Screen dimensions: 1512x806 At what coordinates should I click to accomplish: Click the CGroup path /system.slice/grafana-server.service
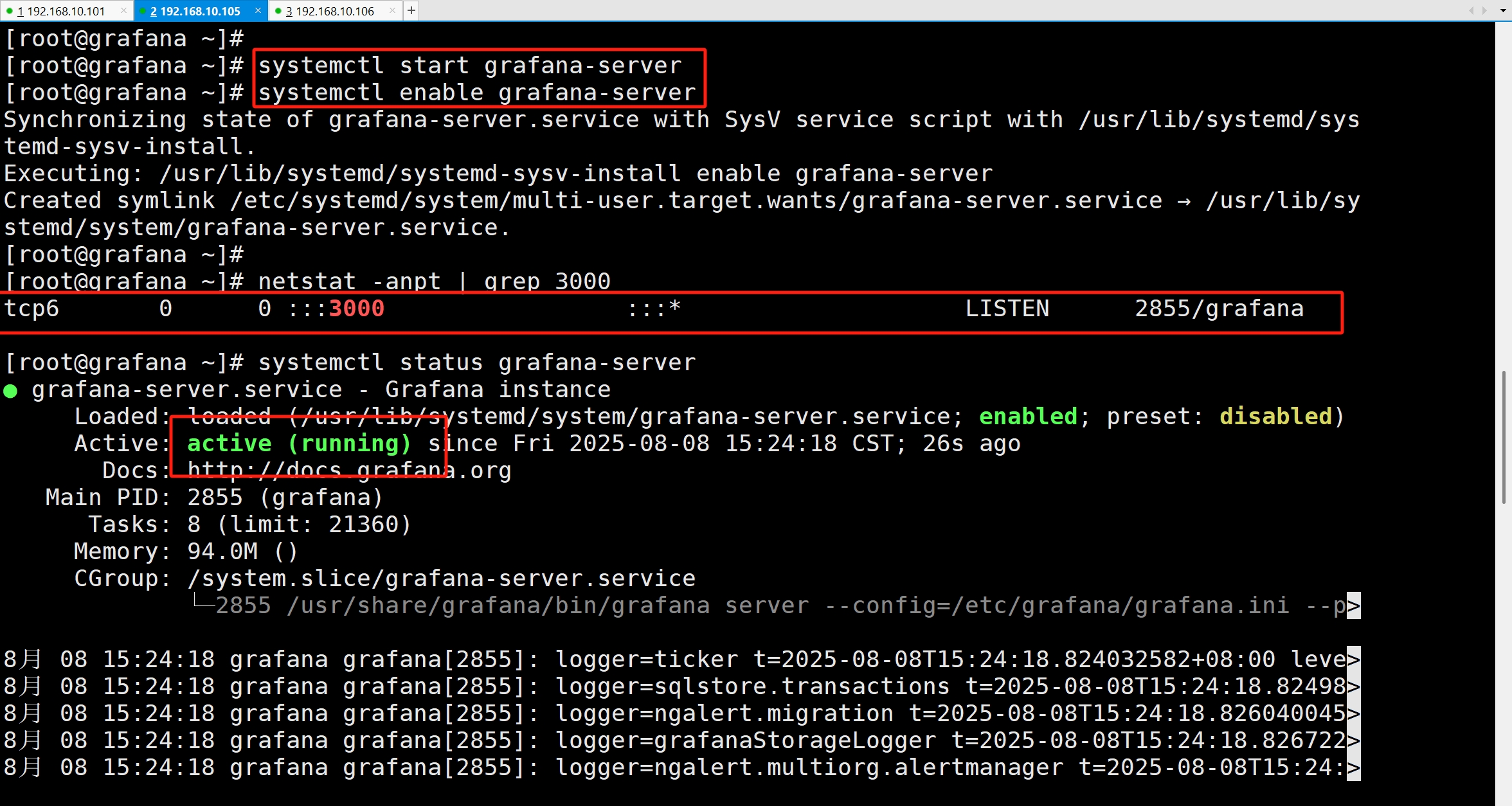coord(442,578)
